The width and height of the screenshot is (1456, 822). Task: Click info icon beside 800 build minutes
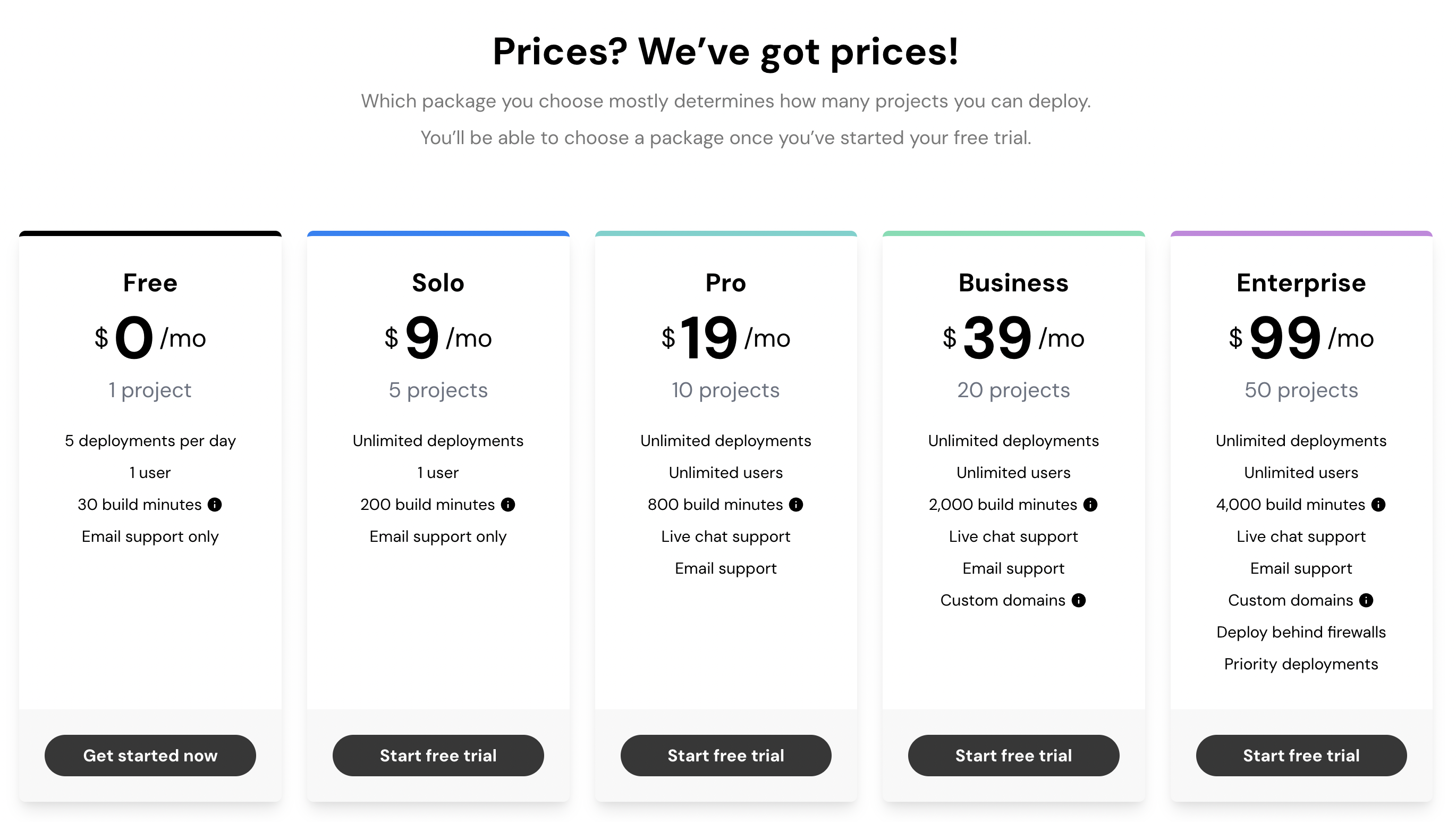coord(796,505)
